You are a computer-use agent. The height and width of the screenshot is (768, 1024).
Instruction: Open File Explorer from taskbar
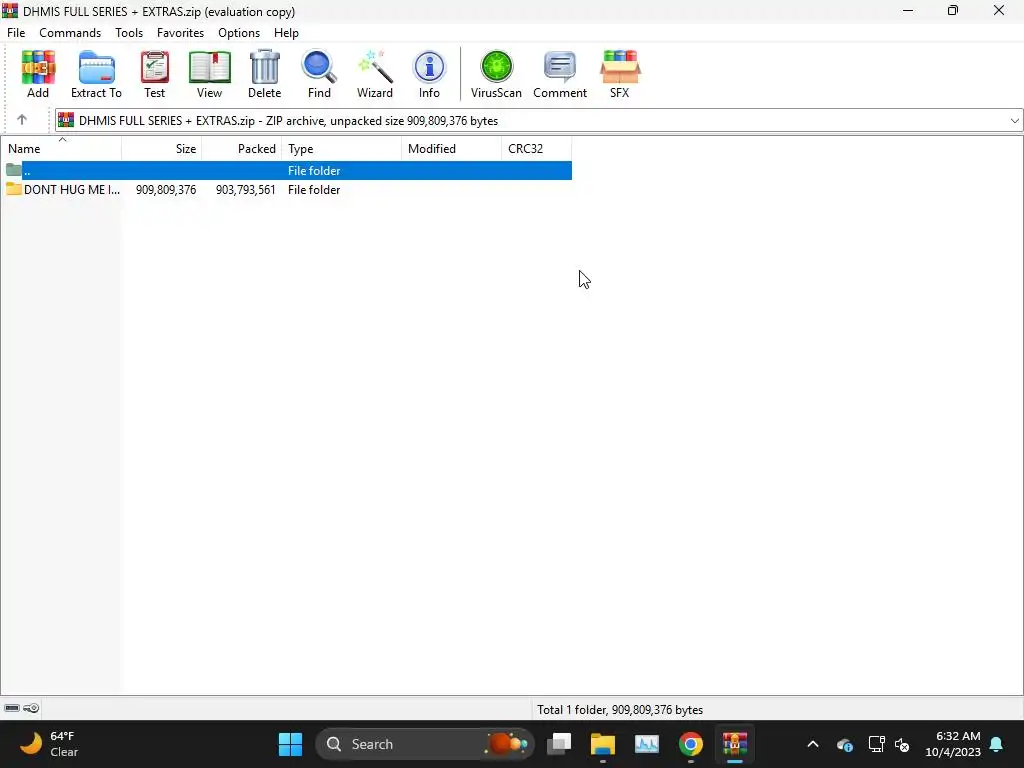(603, 744)
